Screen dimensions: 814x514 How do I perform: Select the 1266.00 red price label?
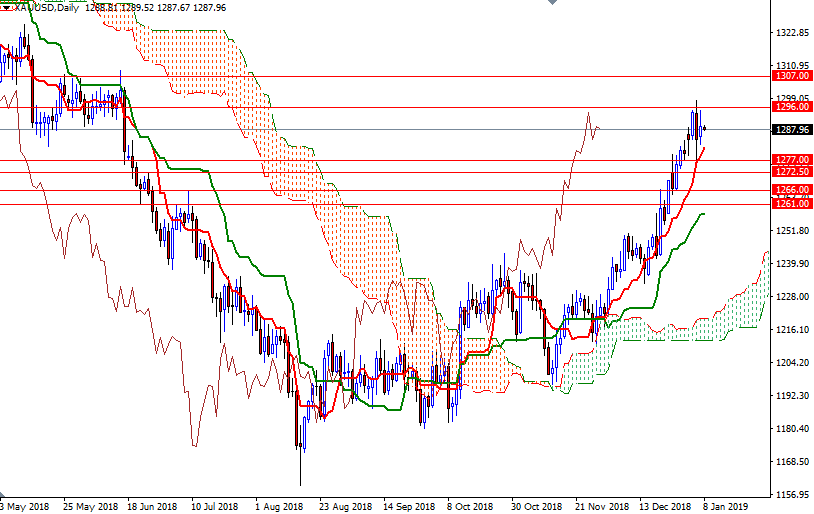coord(791,190)
